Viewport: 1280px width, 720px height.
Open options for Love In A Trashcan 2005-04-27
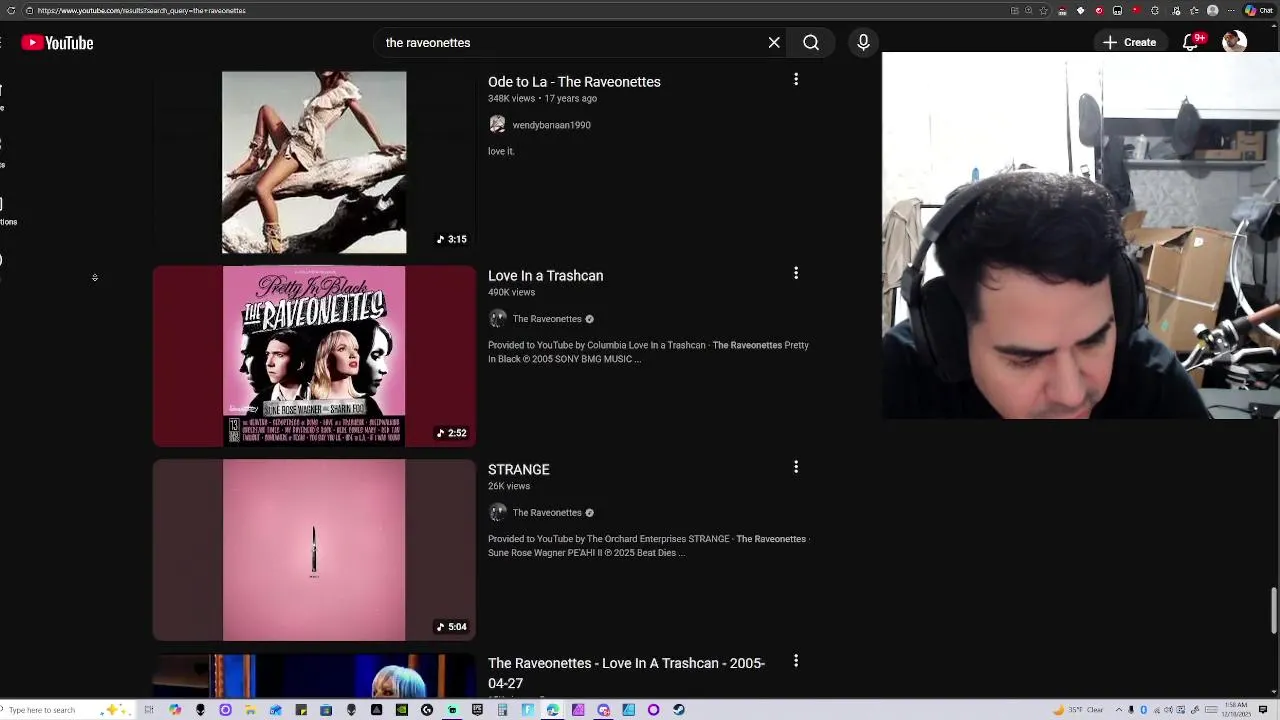[796, 661]
